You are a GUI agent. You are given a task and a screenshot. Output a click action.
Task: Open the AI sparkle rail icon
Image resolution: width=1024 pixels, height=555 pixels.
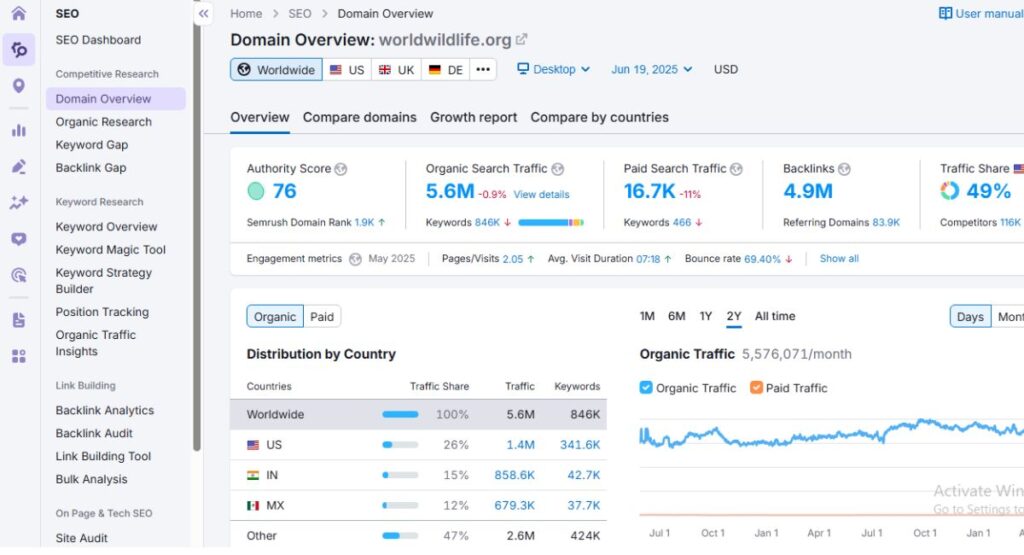coord(19,202)
